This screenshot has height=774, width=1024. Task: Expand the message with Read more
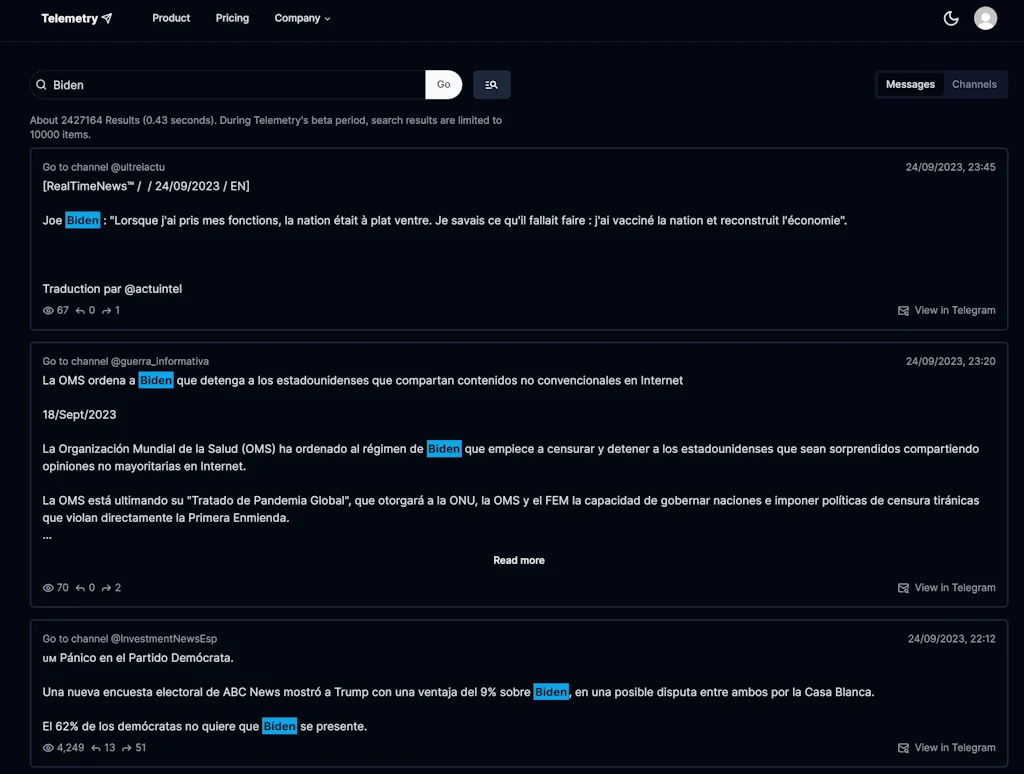point(518,561)
